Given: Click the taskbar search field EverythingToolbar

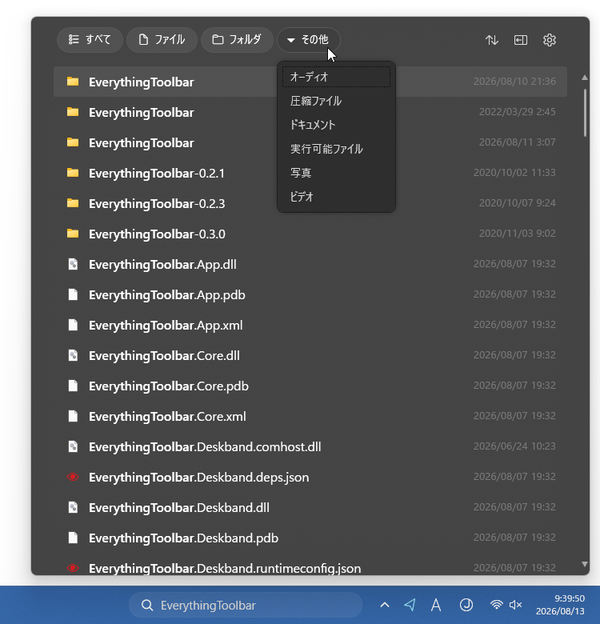Looking at the screenshot, I should click(245, 605).
